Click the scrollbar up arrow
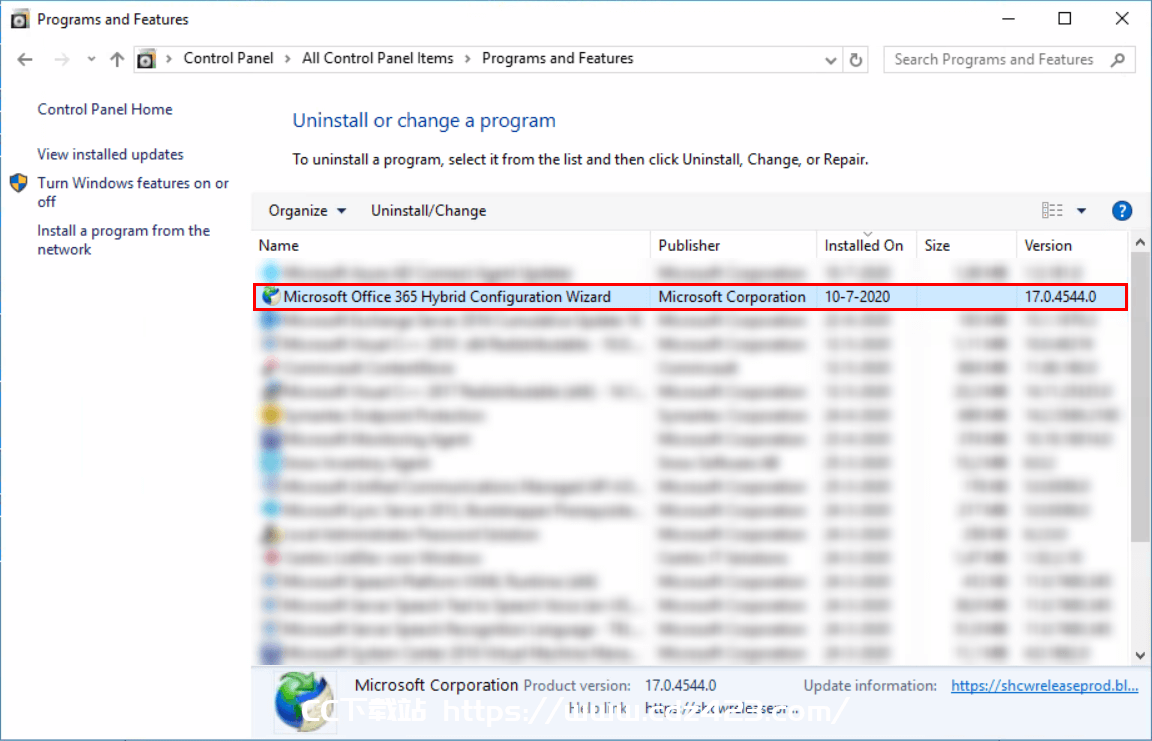 1140,242
